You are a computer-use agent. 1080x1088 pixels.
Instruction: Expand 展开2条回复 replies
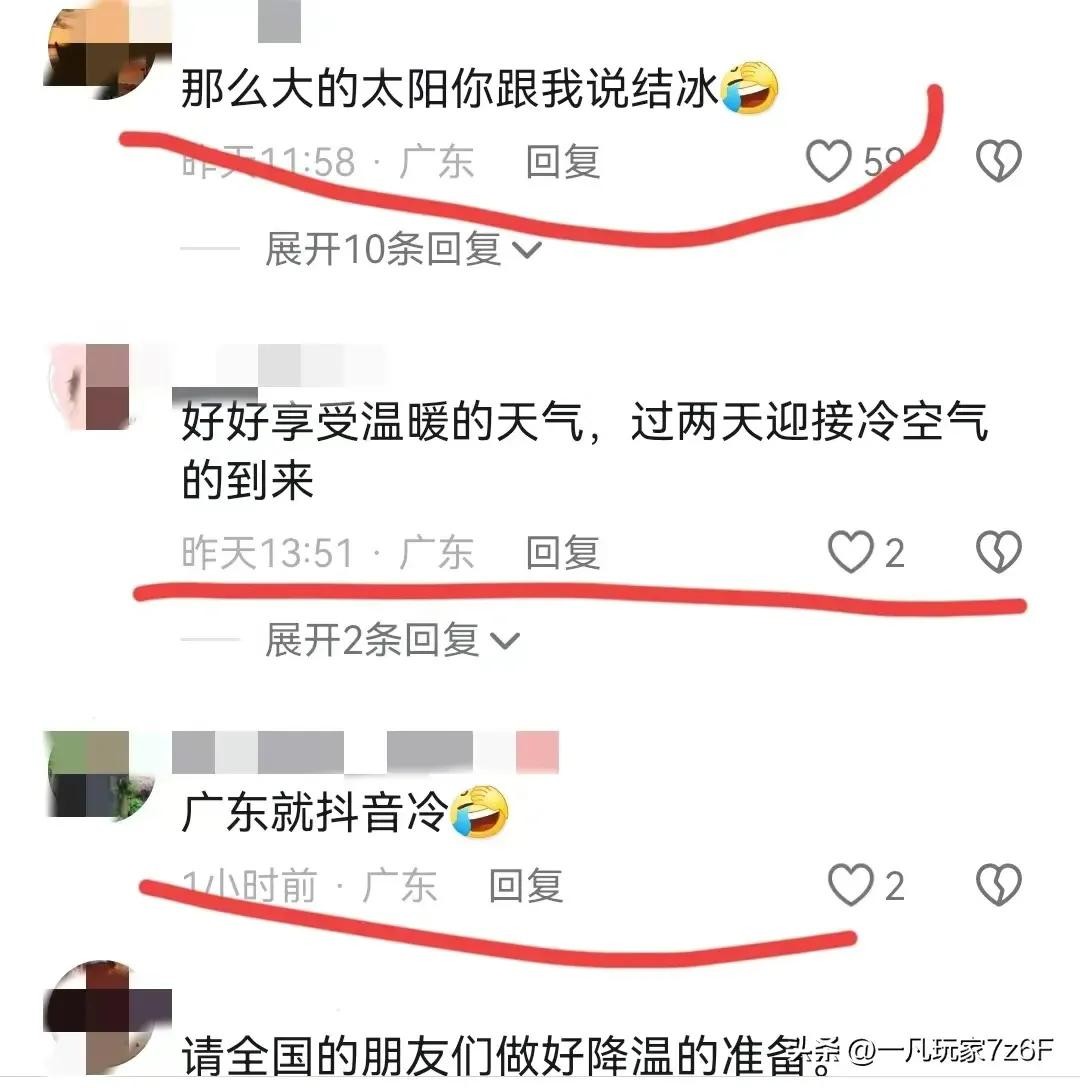[x=392, y=639]
